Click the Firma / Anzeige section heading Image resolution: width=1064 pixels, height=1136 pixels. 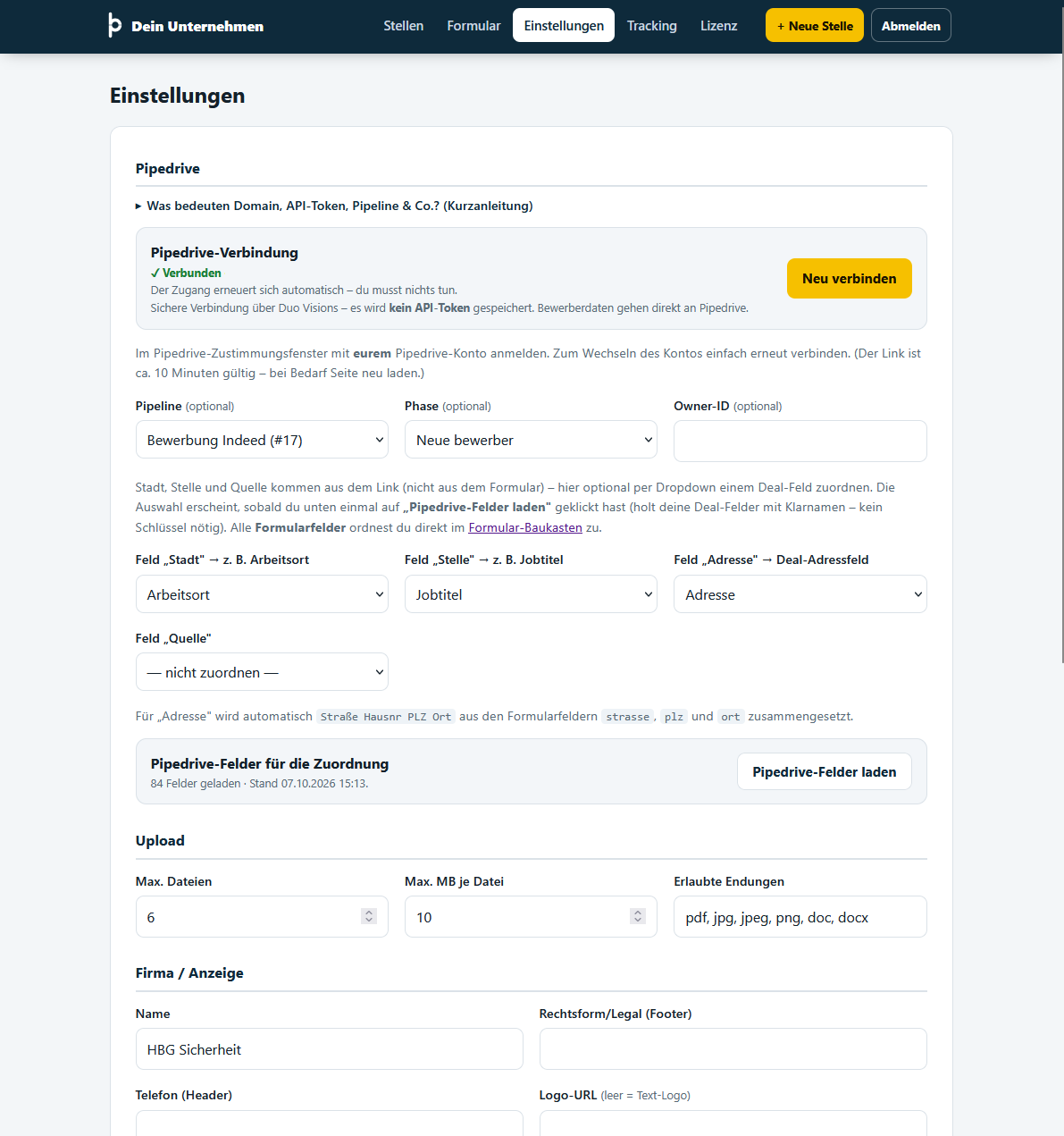(189, 973)
